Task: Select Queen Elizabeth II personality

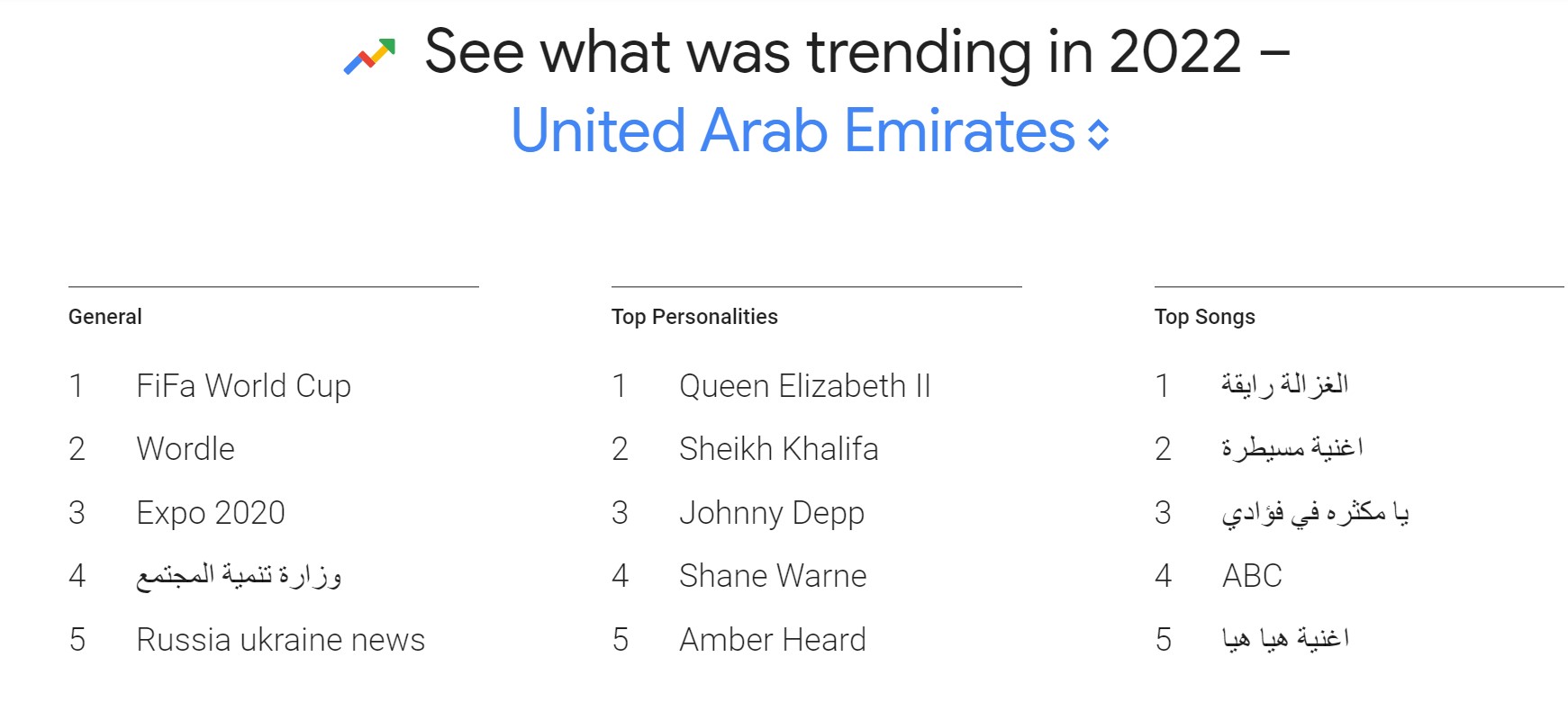Action: coord(804,386)
